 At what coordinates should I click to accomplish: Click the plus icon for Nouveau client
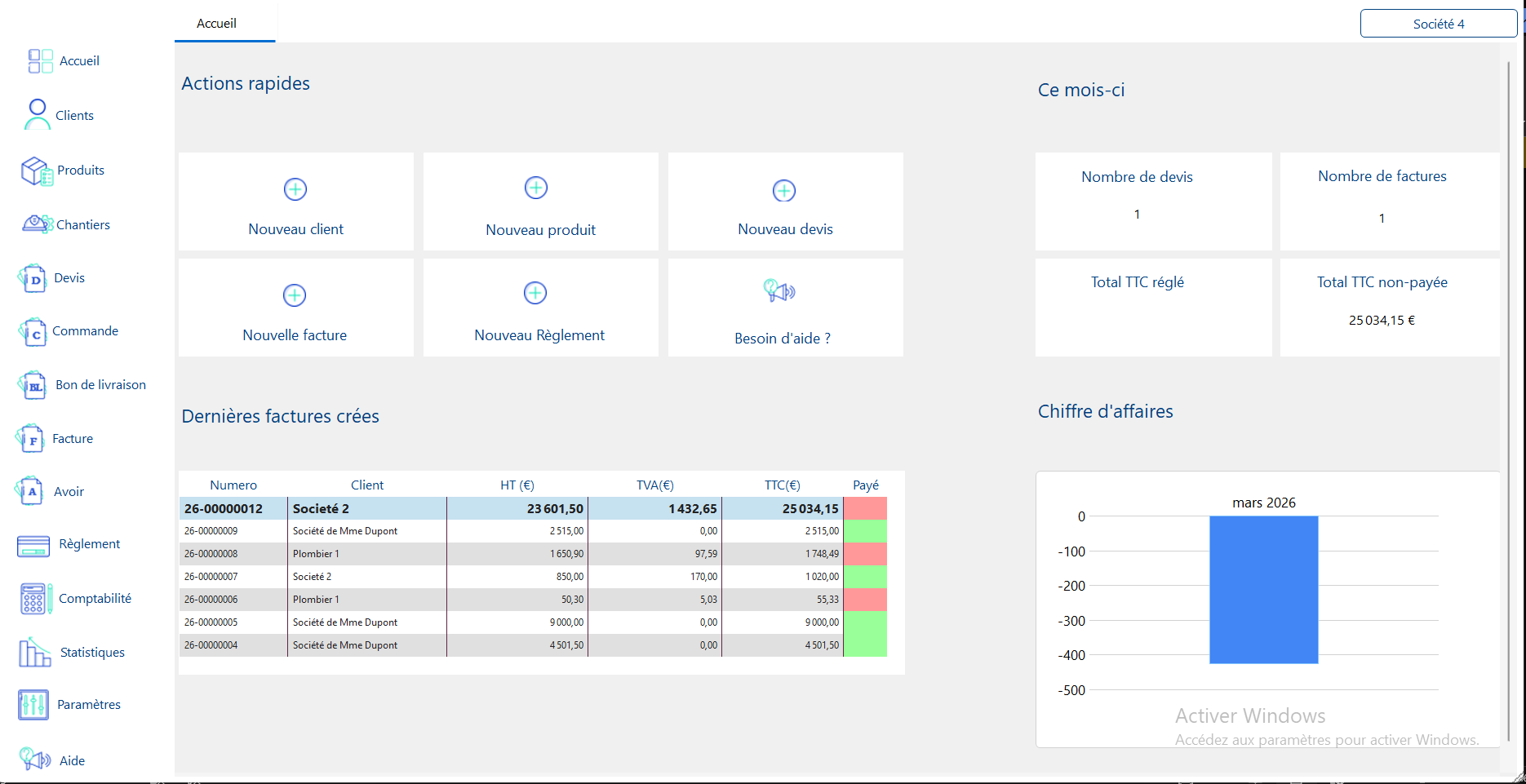pyautogui.click(x=295, y=189)
